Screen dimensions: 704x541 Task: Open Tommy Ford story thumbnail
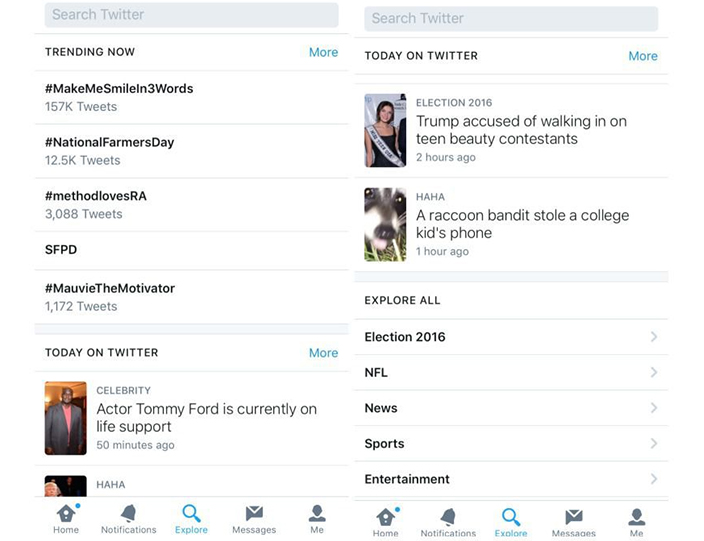tap(66, 418)
